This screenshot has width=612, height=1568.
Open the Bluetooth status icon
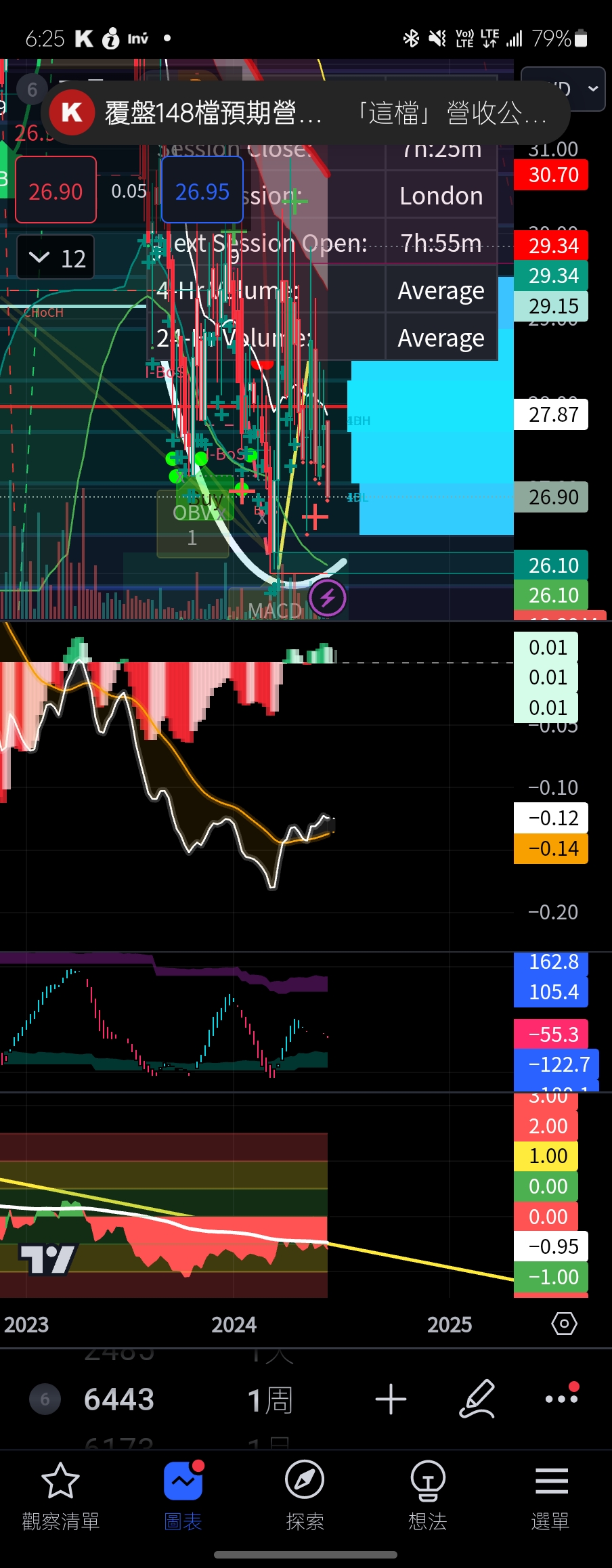(x=411, y=39)
